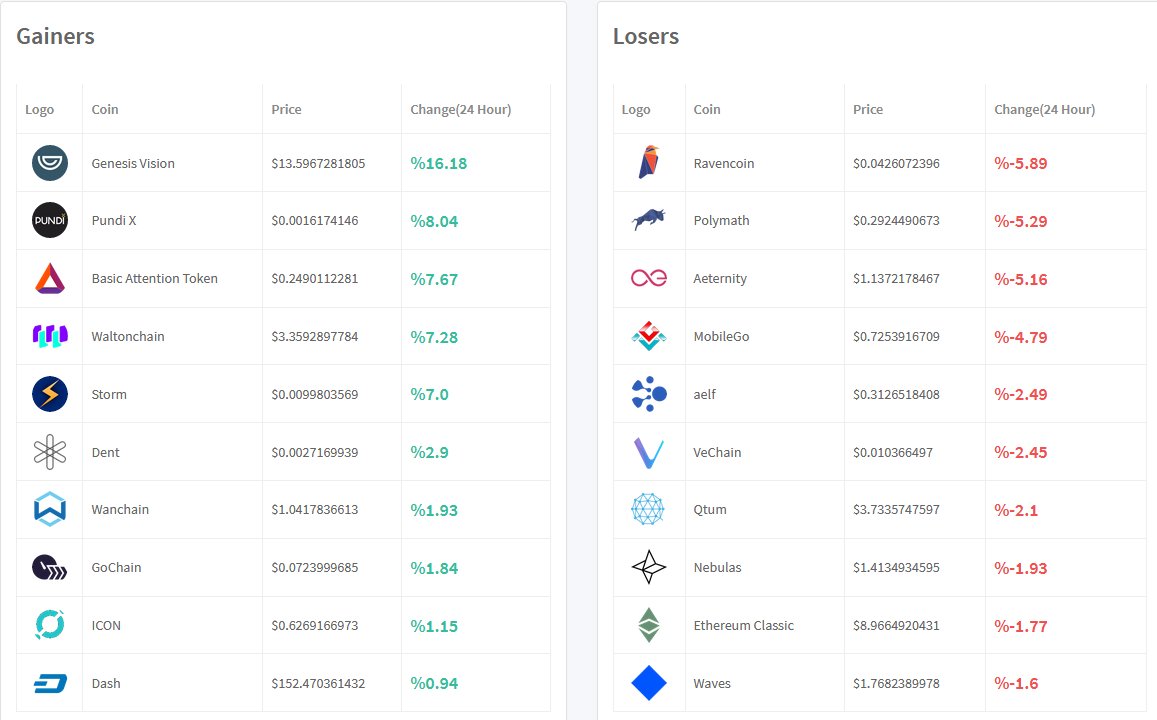
Task: Select the Polymath price $0.2924490673
Action: [897, 221]
